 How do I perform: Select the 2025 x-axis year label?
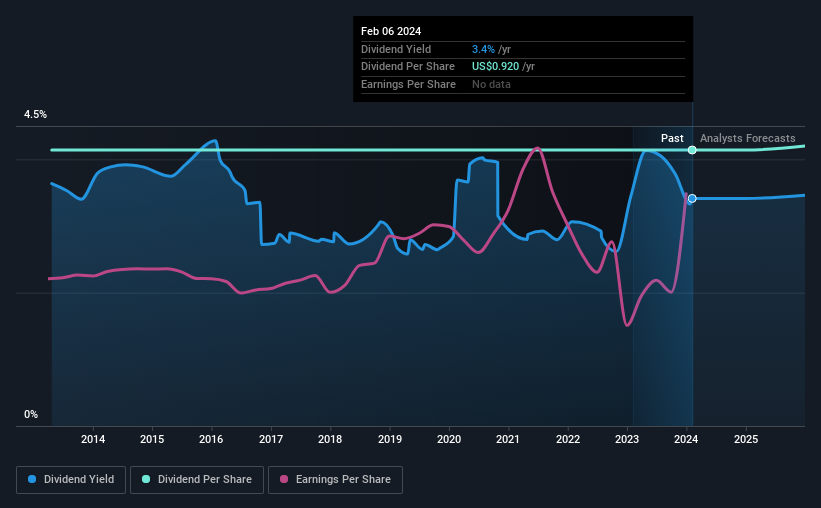tap(746, 439)
